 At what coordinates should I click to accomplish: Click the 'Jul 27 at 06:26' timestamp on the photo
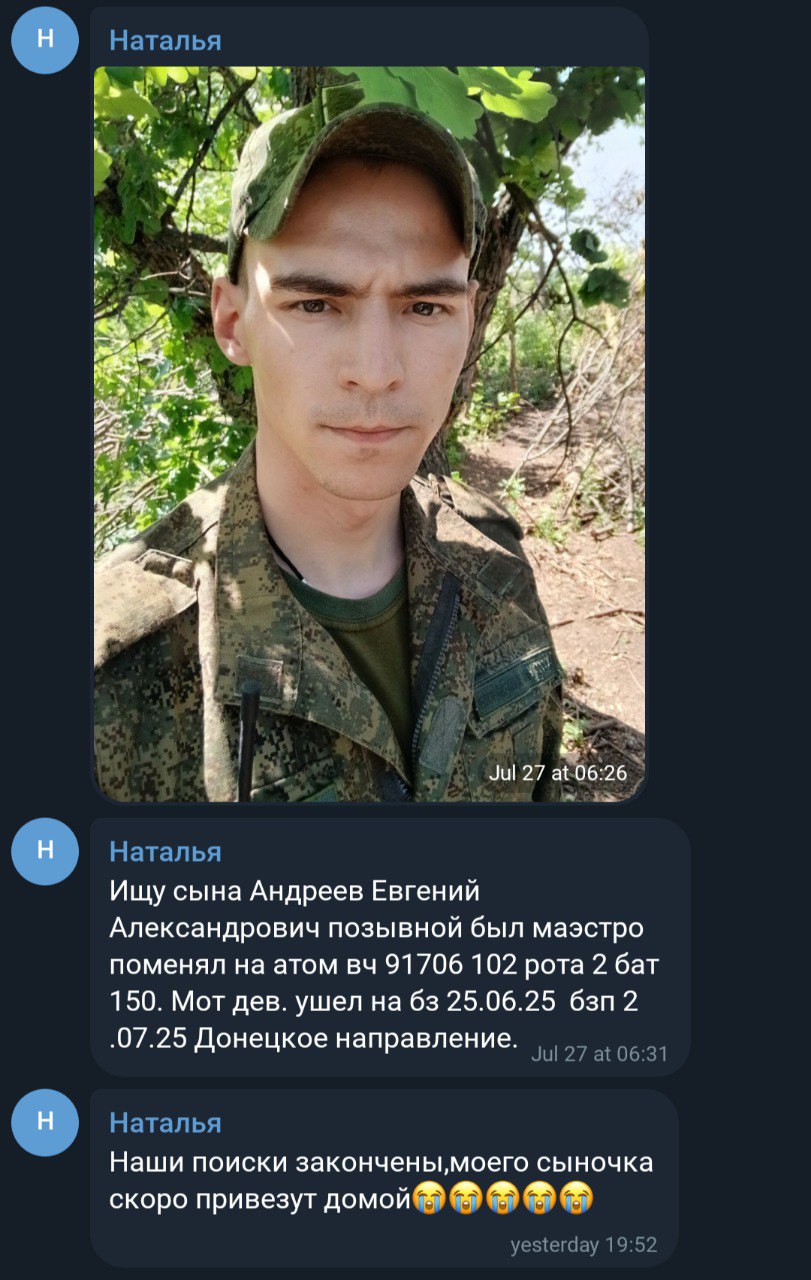tap(558, 773)
